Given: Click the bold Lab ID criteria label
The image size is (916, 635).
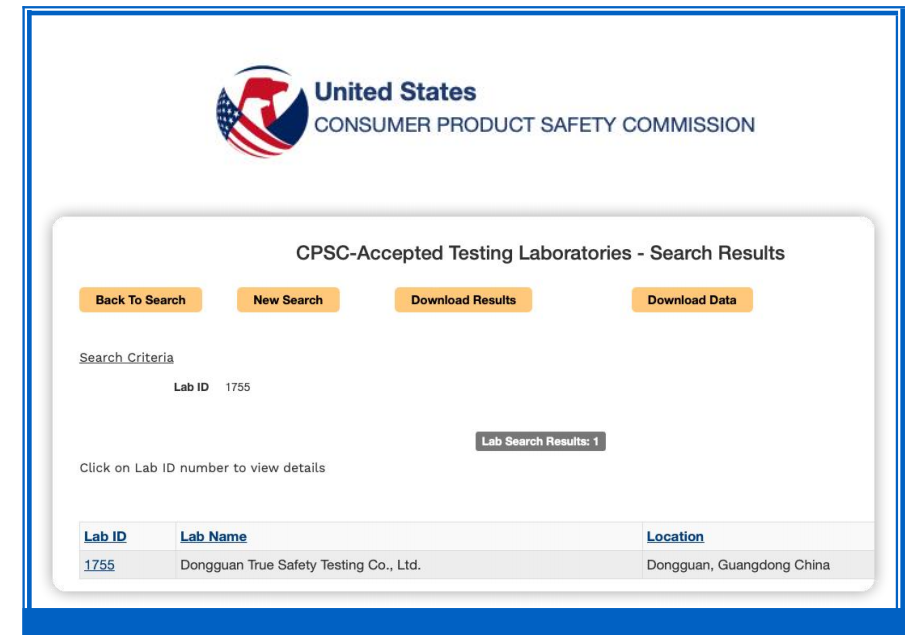Looking at the screenshot, I should (x=191, y=387).
